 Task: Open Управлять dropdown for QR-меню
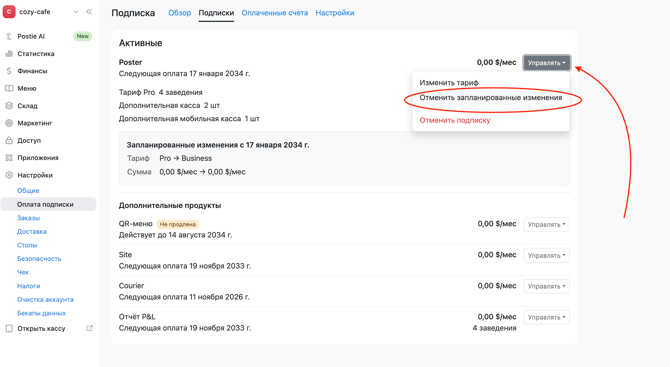coord(547,224)
